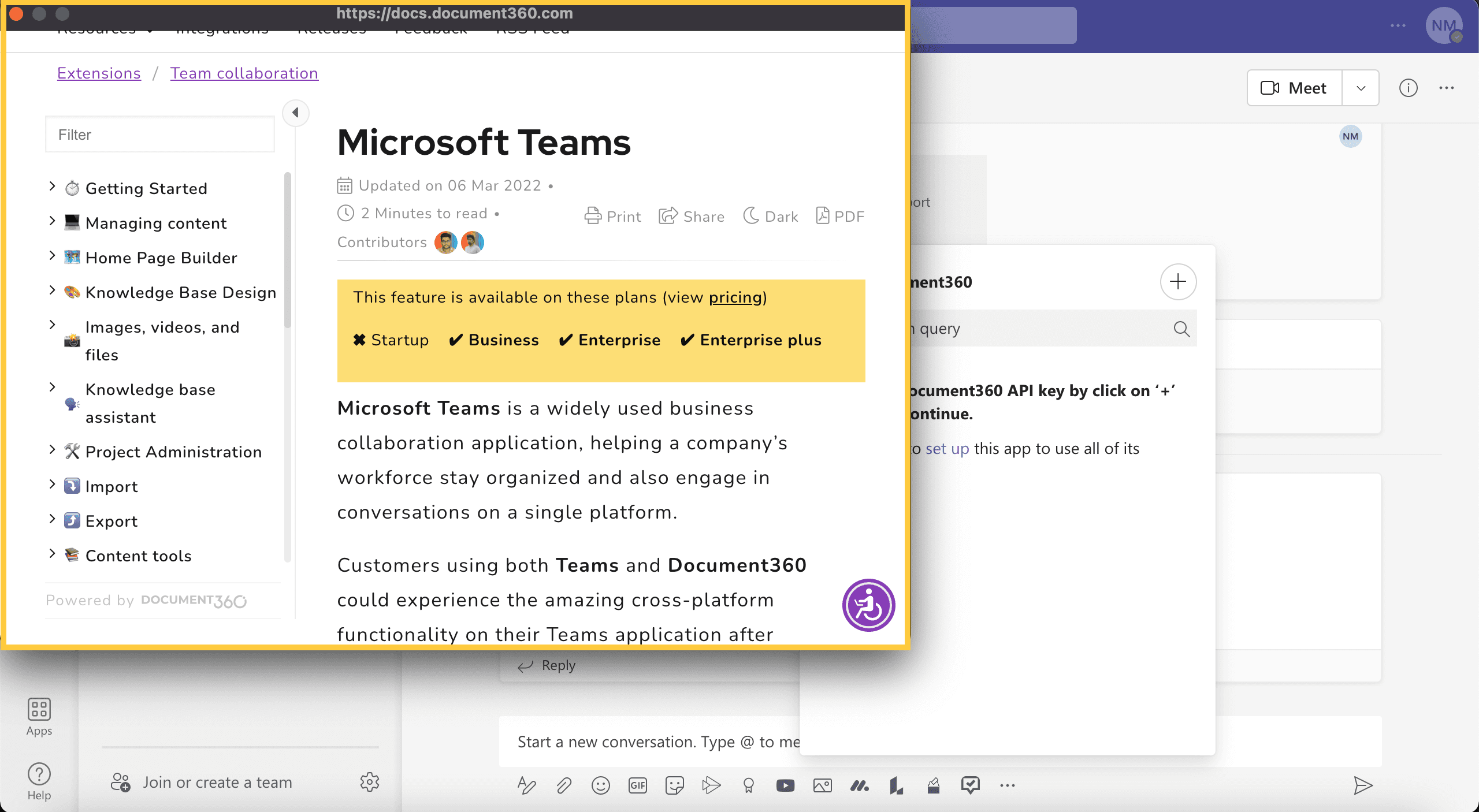
Task: Click the Print button on the article
Action: click(612, 216)
